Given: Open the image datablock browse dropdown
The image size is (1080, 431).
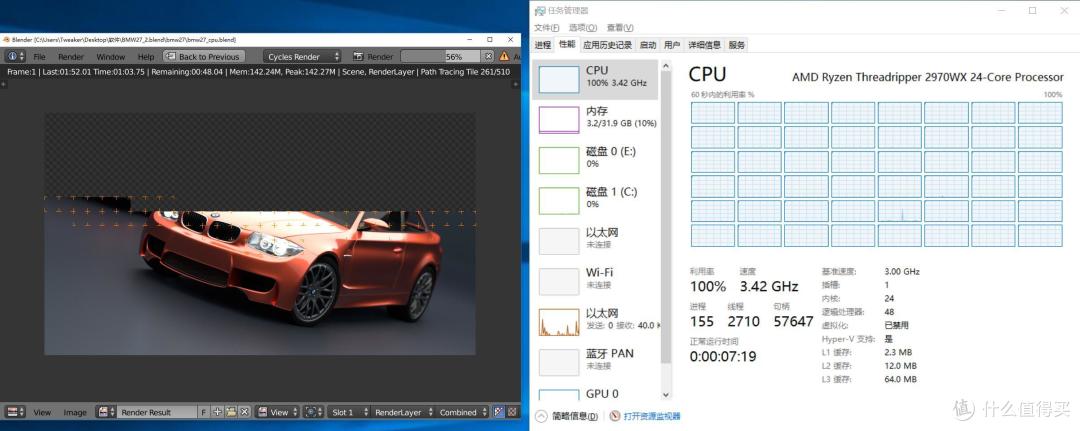Looking at the screenshot, I should pyautogui.click(x=105, y=412).
